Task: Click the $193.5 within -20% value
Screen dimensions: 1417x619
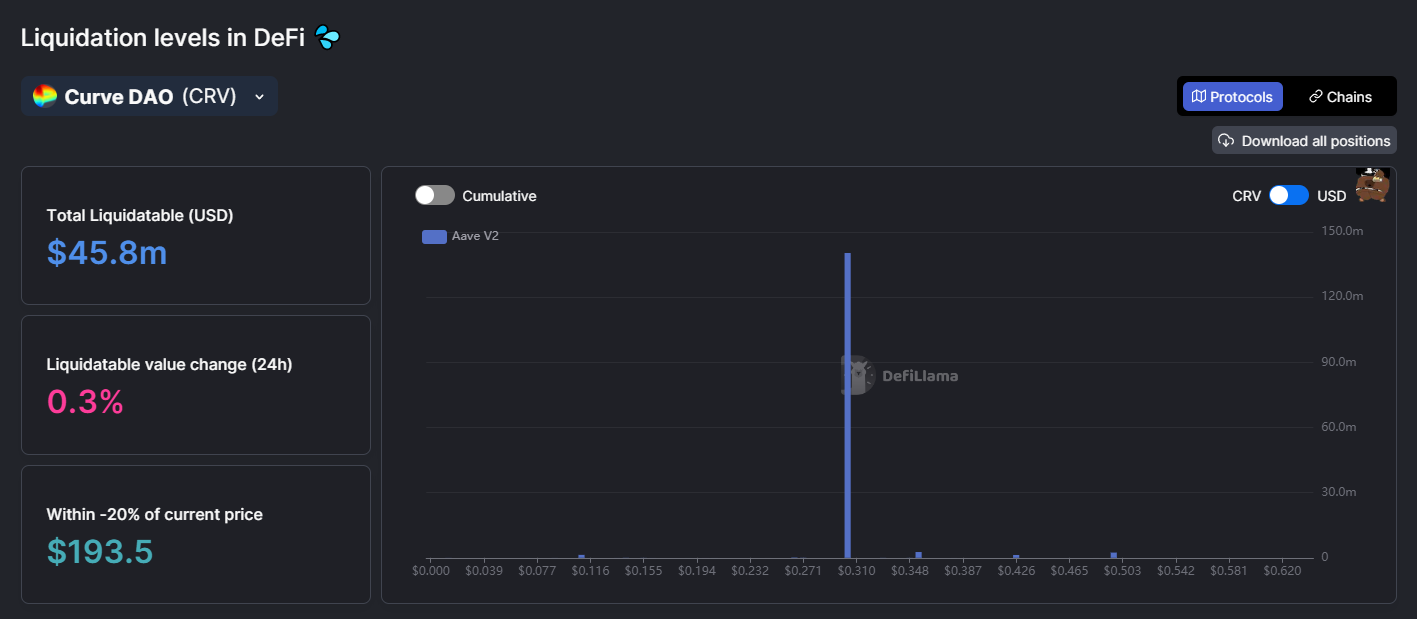Action: (x=100, y=551)
